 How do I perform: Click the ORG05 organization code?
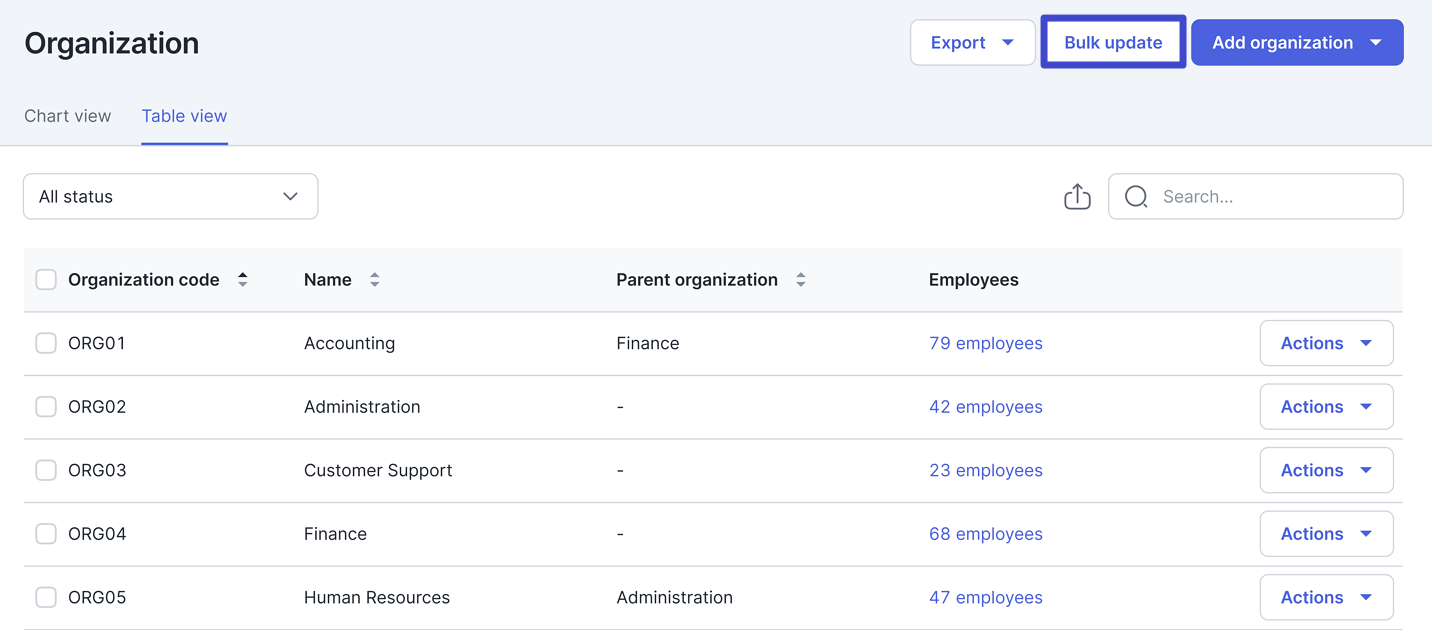[97, 597]
